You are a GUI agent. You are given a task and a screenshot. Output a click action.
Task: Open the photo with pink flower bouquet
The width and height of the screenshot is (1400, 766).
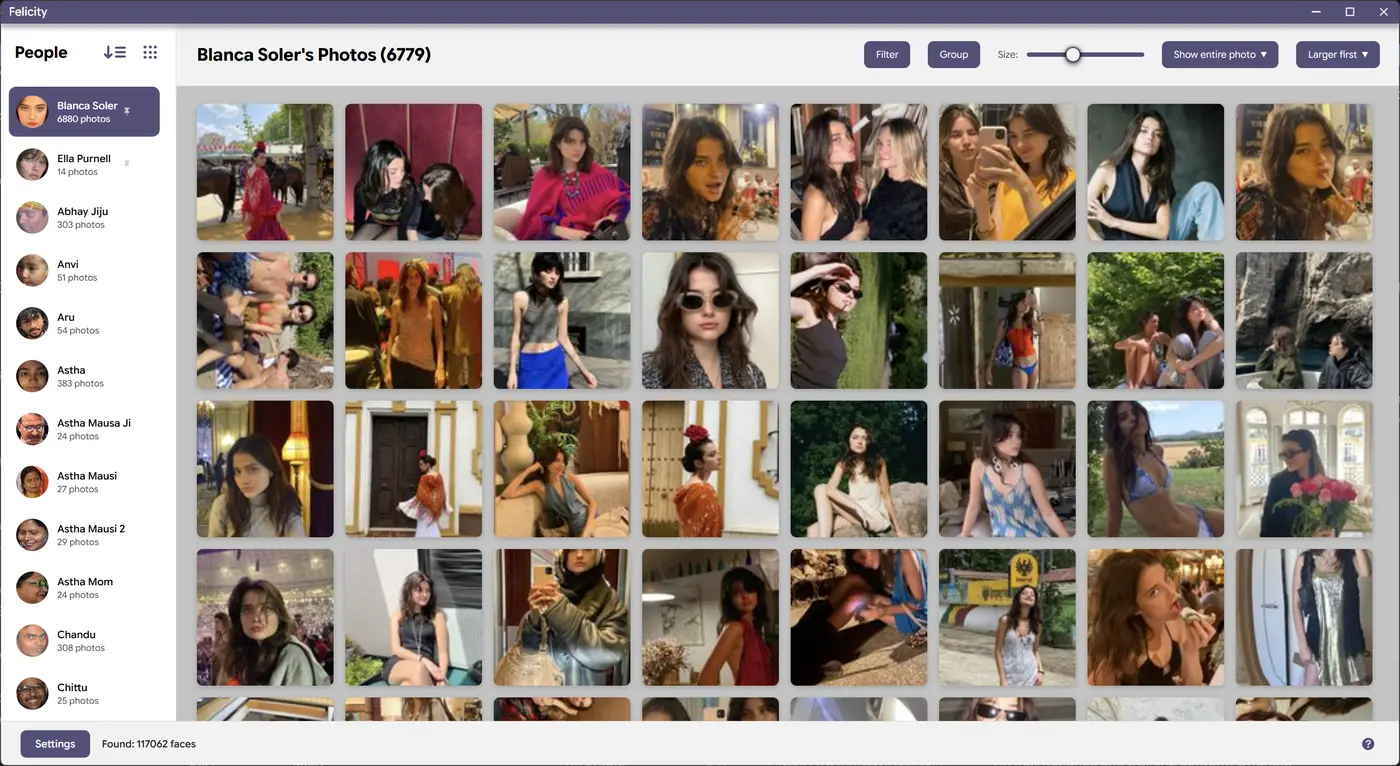pyautogui.click(x=1304, y=469)
